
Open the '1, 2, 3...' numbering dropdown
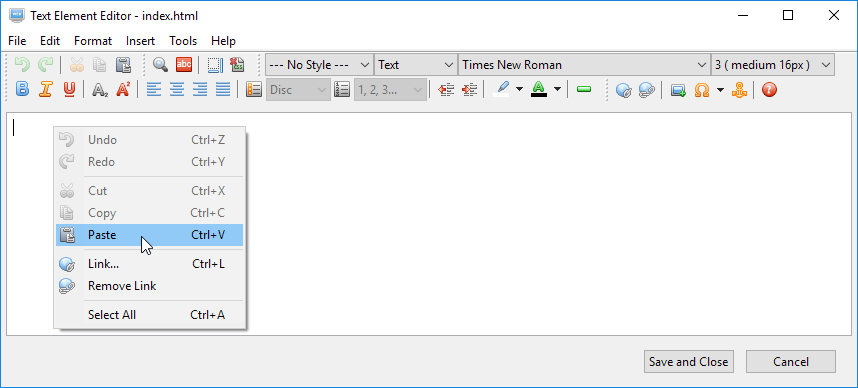coord(390,90)
